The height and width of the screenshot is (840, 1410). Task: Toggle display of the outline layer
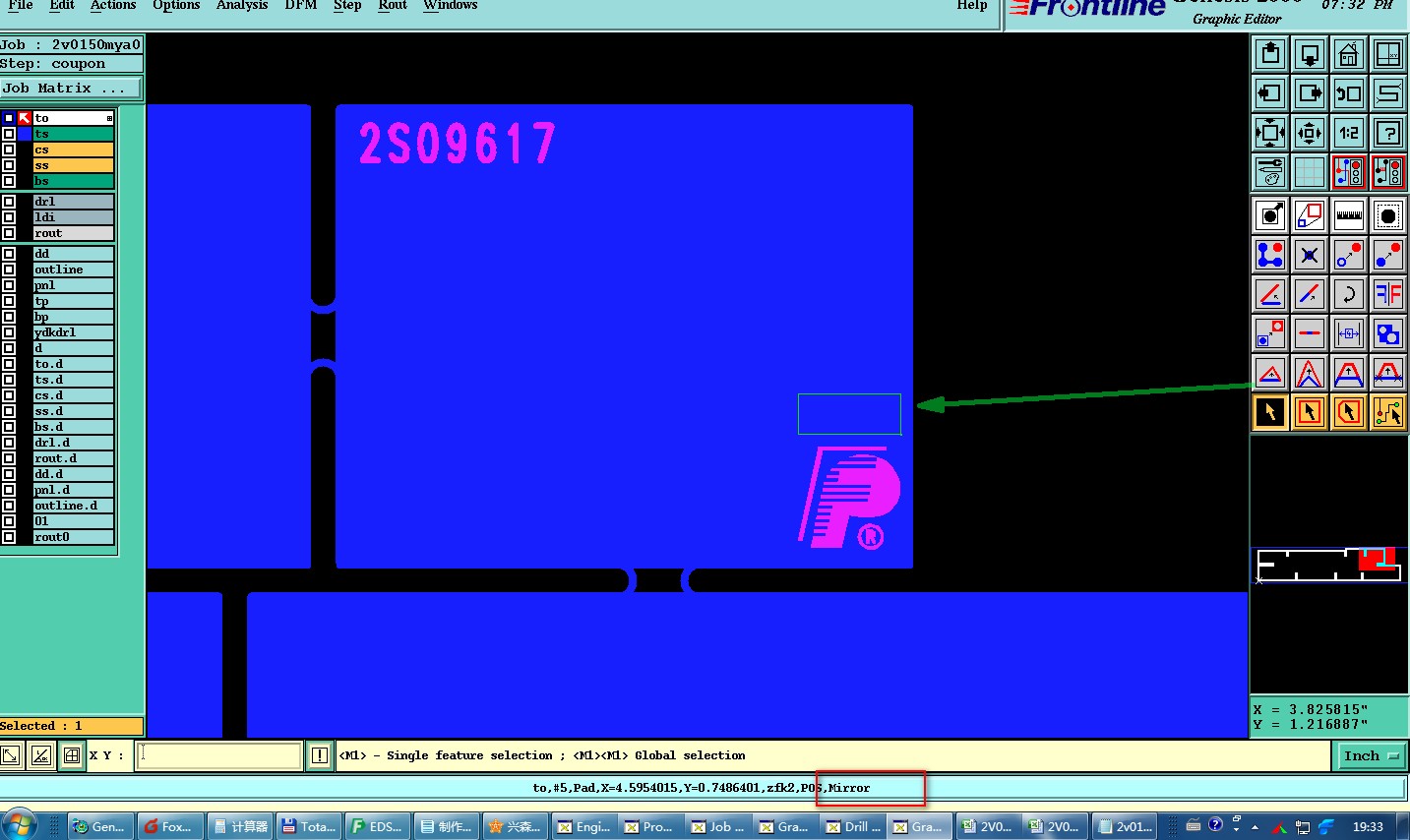9,270
